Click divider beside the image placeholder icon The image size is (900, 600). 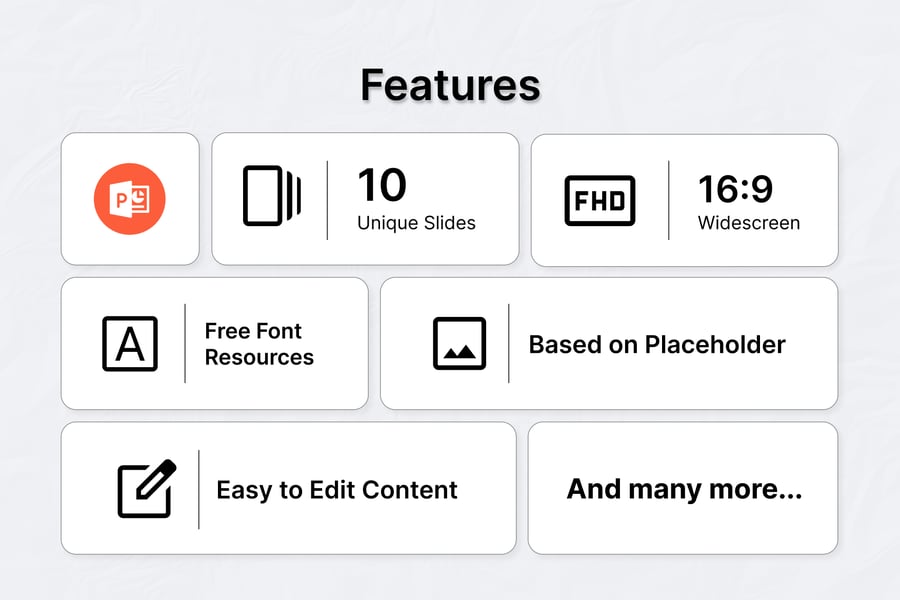508,344
